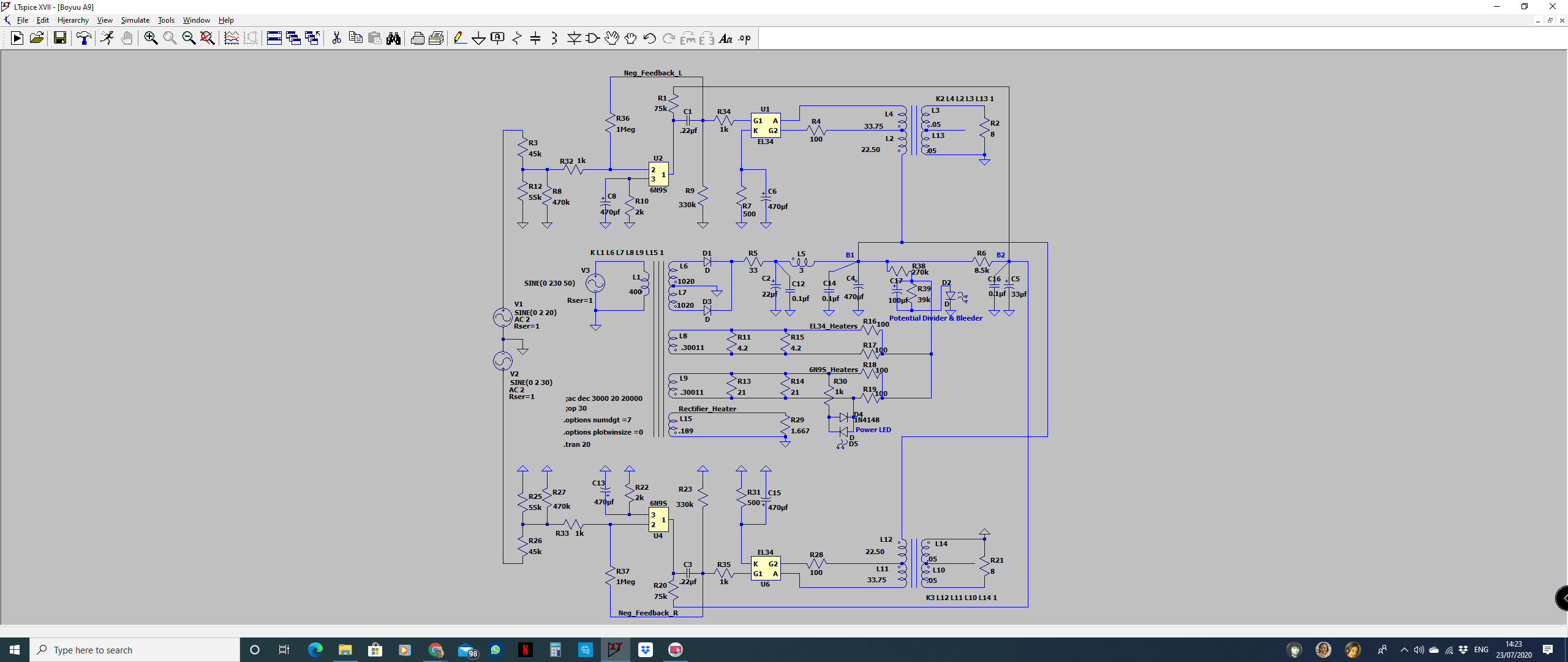The width and height of the screenshot is (1568, 662).
Task: Open the Tools menu
Action: point(166,20)
